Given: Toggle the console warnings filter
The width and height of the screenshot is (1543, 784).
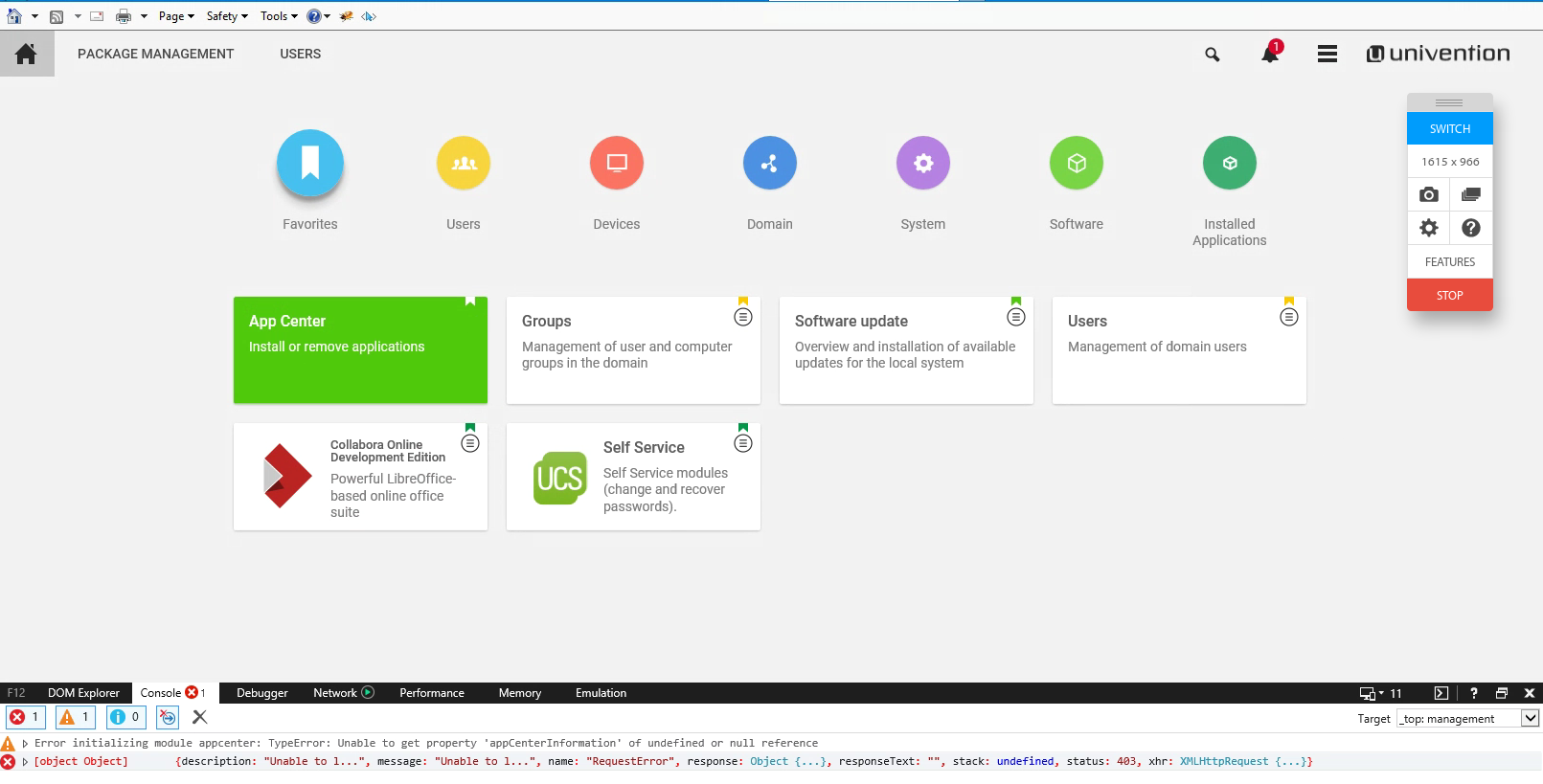Looking at the screenshot, I should point(75,717).
